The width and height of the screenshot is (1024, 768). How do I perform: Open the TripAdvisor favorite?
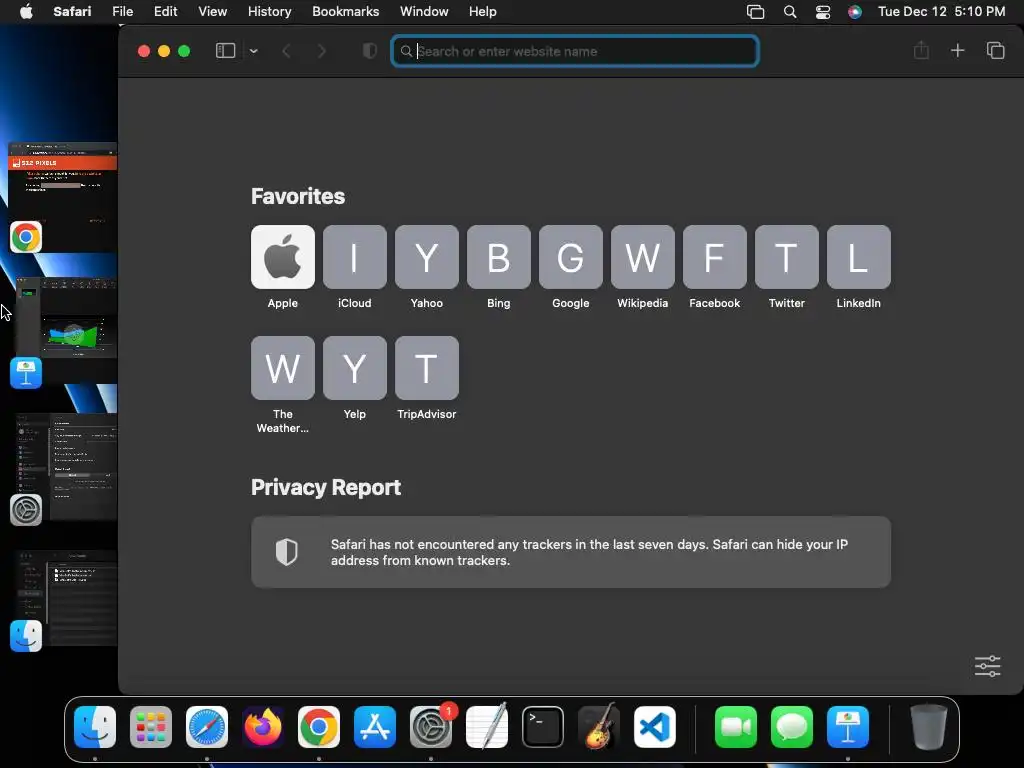pos(426,368)
